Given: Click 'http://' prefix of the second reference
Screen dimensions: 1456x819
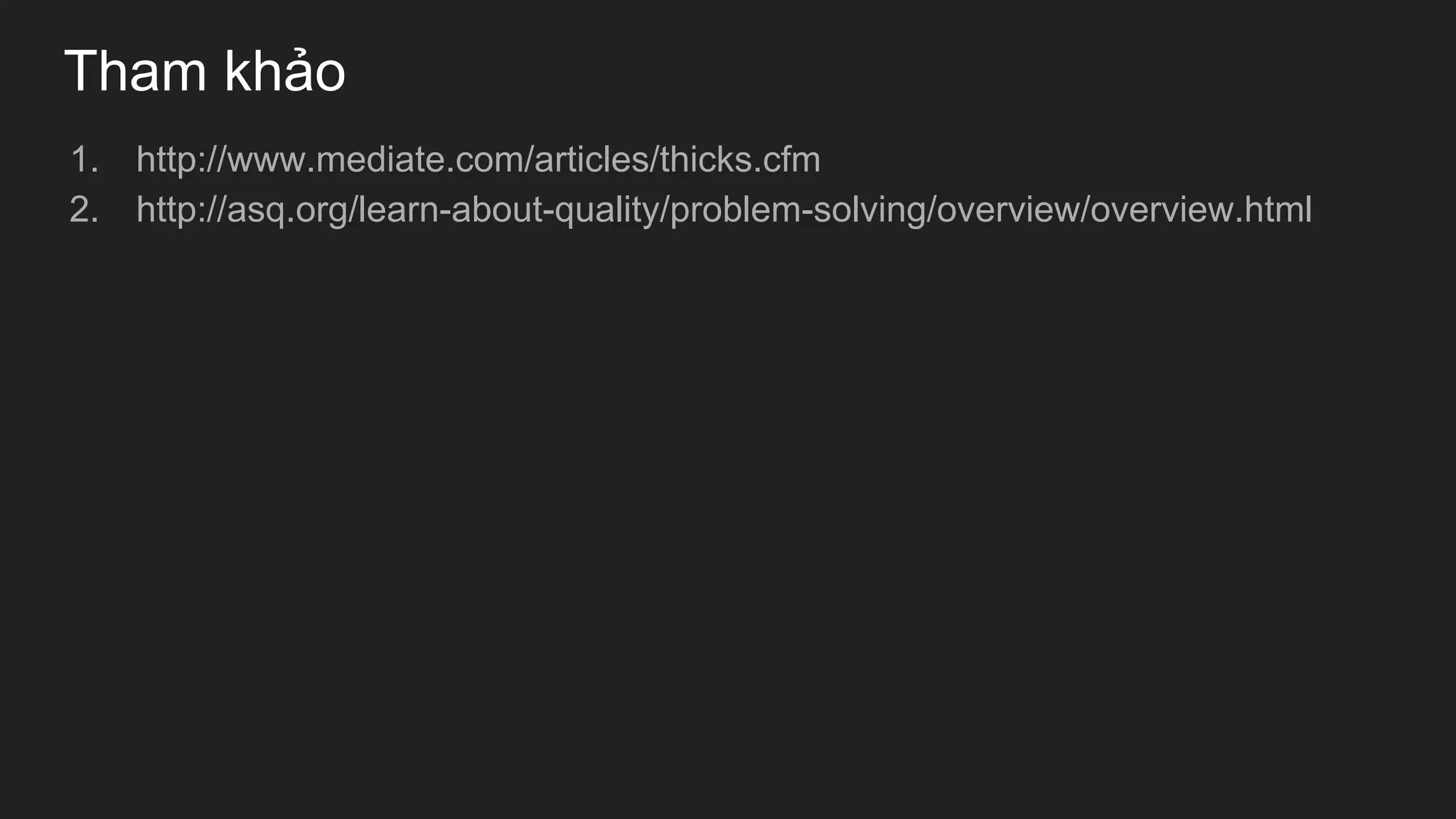Looking at the screenshot, I should pos(181,210).
